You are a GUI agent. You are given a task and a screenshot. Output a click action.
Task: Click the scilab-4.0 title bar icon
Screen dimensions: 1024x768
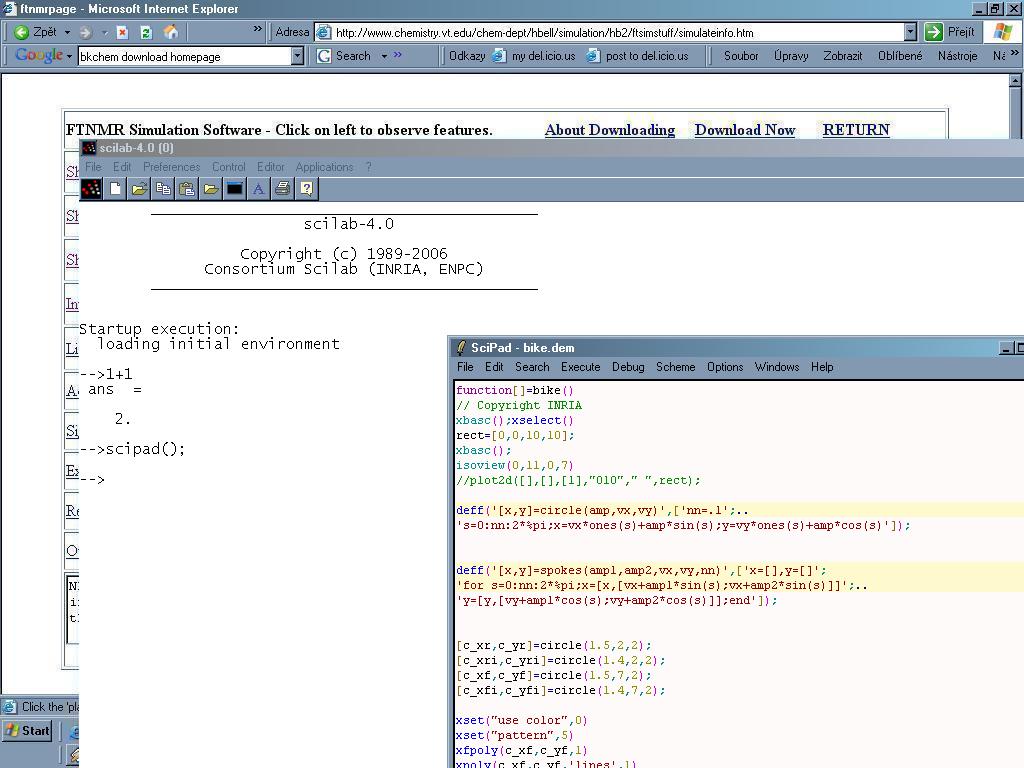(x=89, y=148)
